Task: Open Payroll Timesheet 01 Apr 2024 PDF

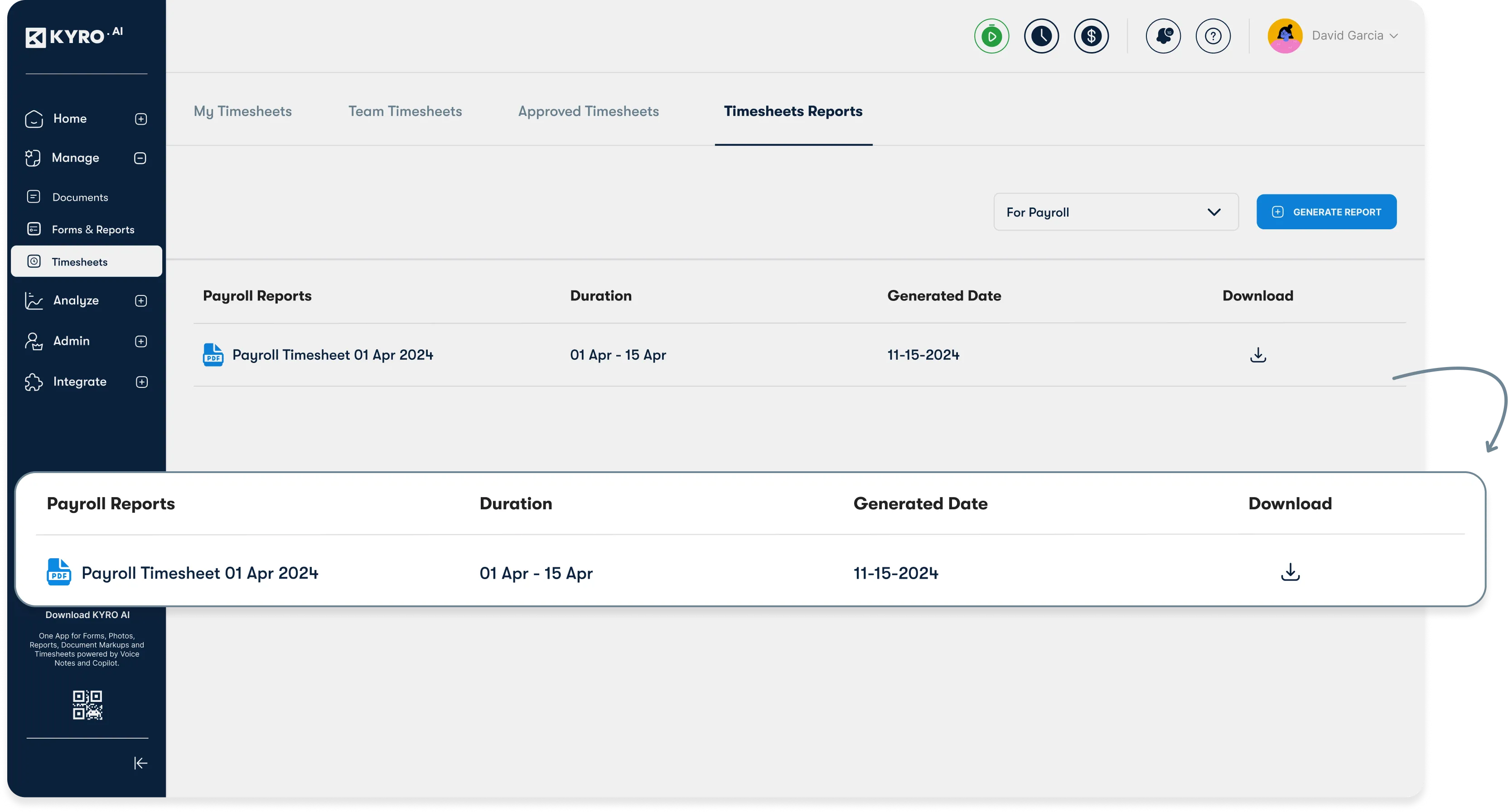Action: pos(332,355)
